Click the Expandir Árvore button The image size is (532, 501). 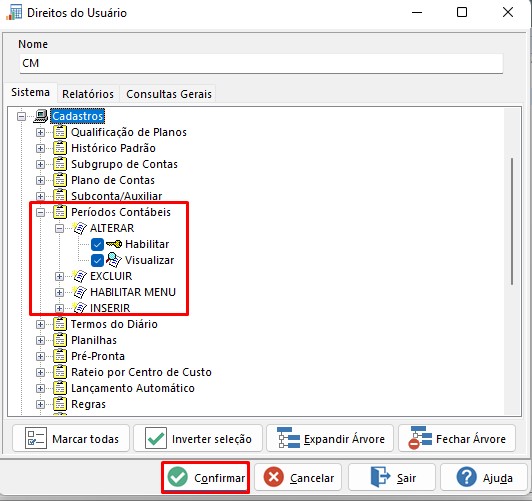[330, 439]
